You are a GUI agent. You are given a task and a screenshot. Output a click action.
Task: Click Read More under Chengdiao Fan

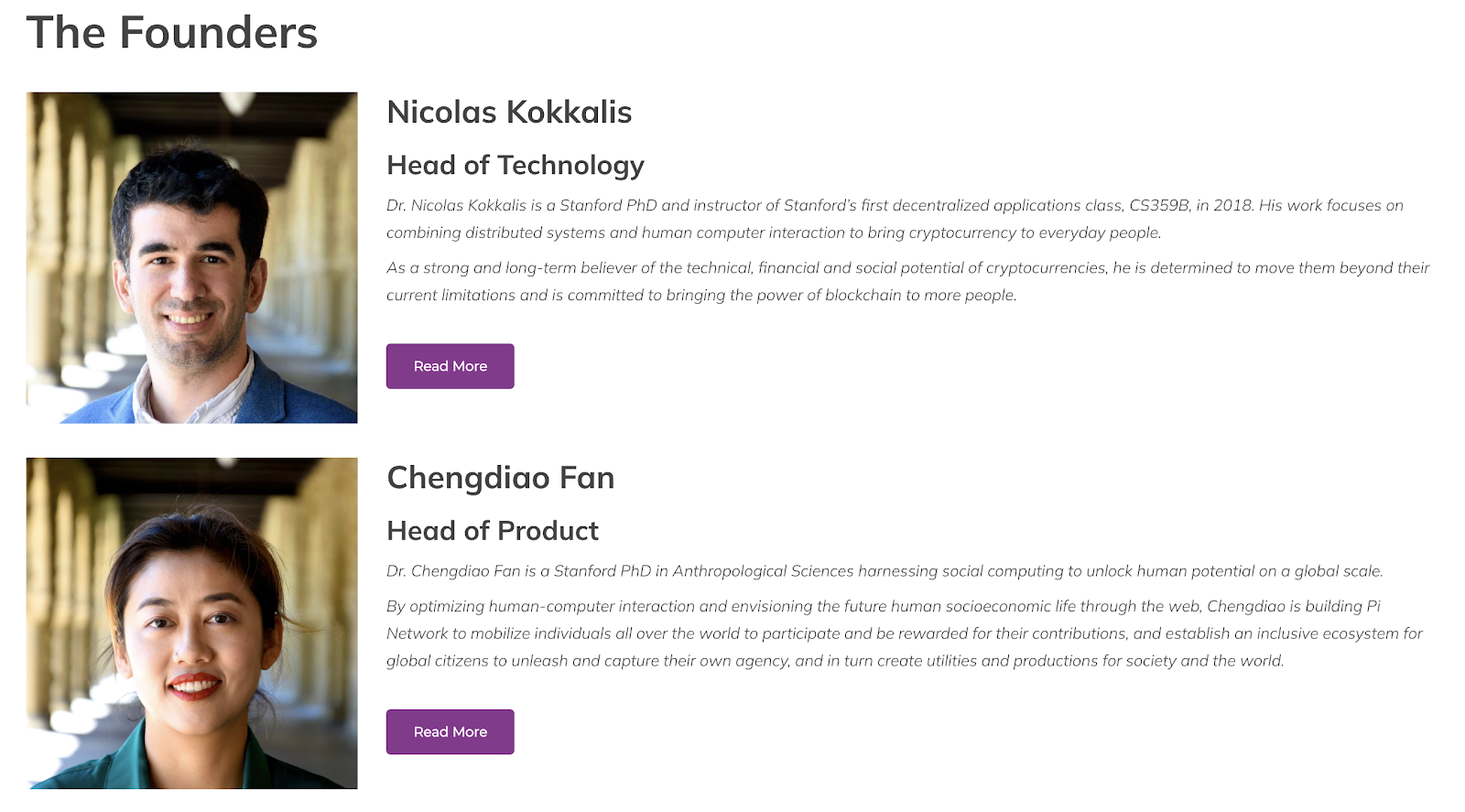450,731
